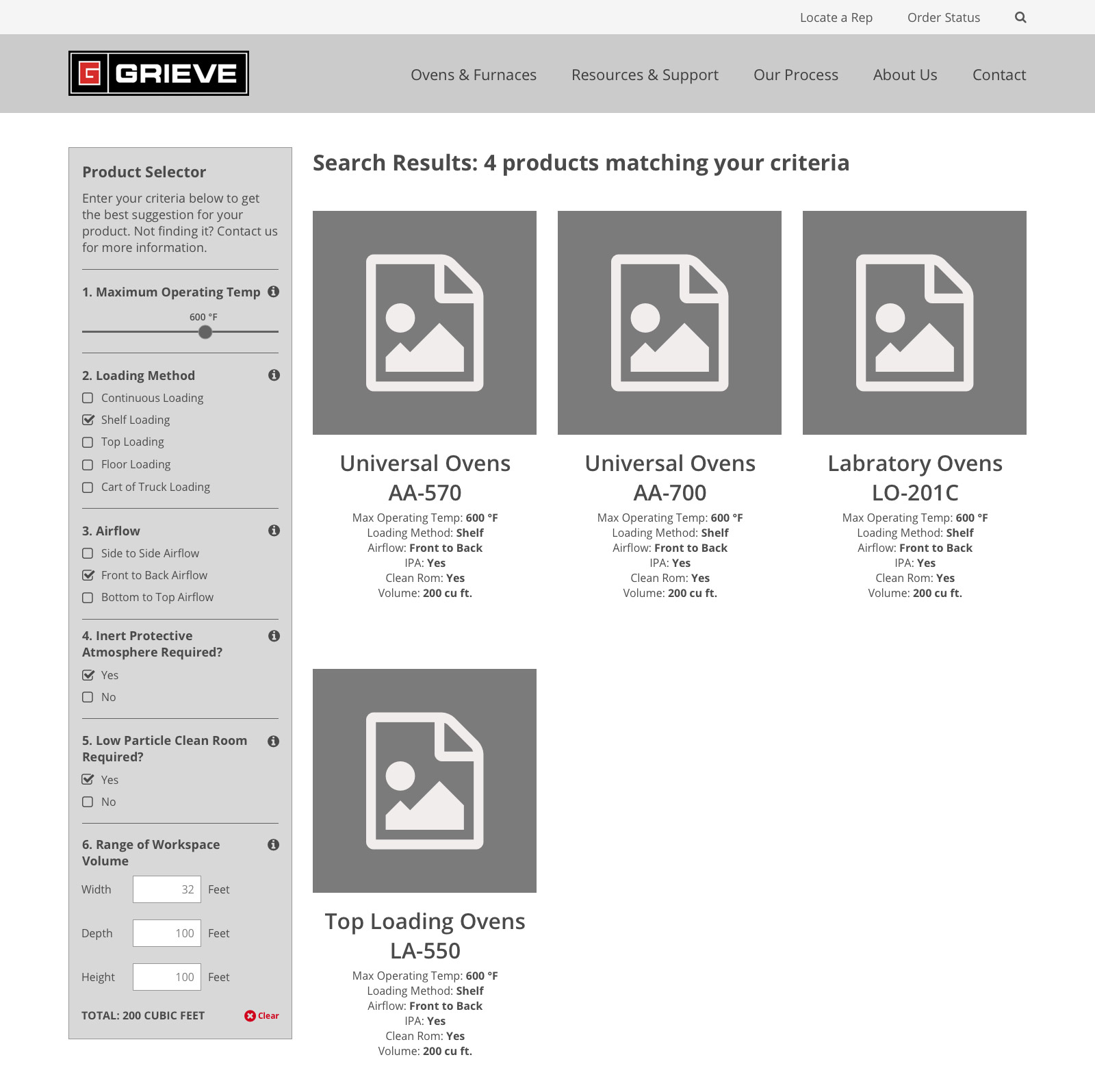Click Labratory Ovens LO-201C title

tap(915, 478)
